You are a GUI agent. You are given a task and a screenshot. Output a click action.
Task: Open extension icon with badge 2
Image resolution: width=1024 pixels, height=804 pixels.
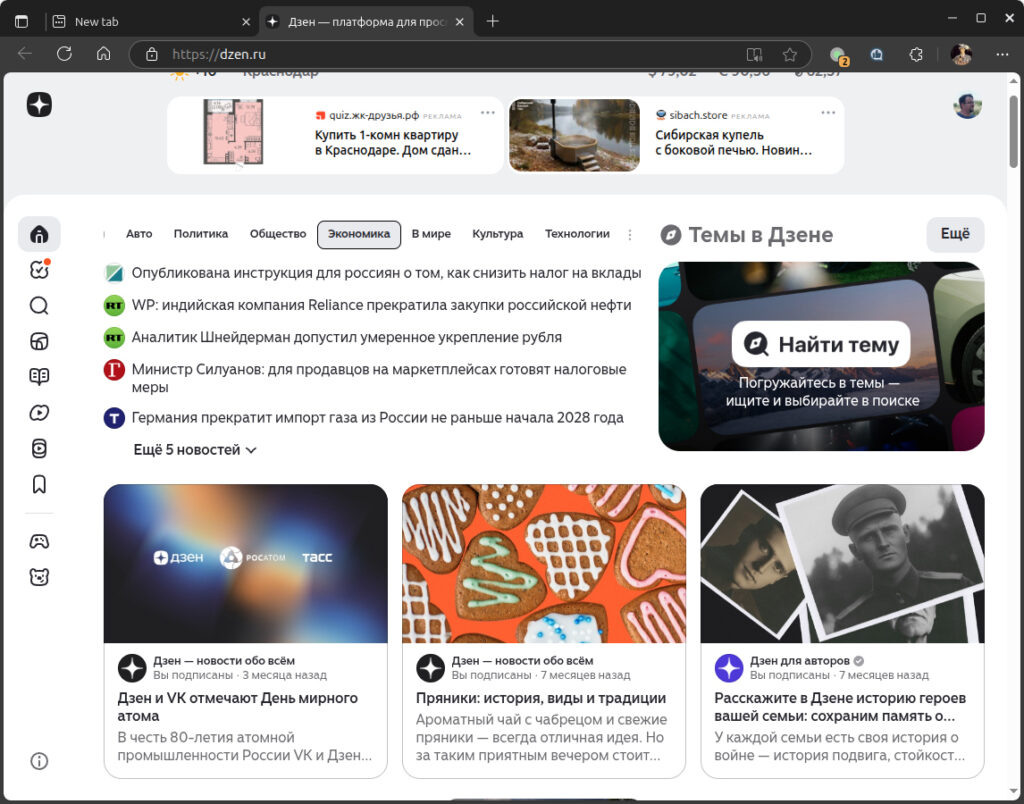click(x=838, y=56)
